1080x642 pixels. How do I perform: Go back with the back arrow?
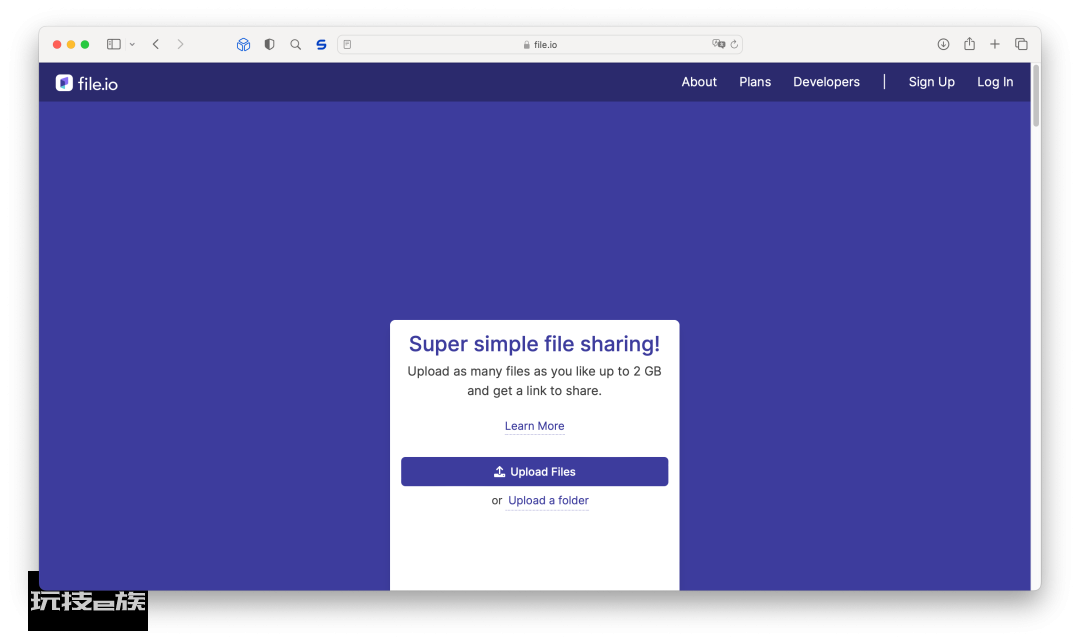(x=156, y=44)
